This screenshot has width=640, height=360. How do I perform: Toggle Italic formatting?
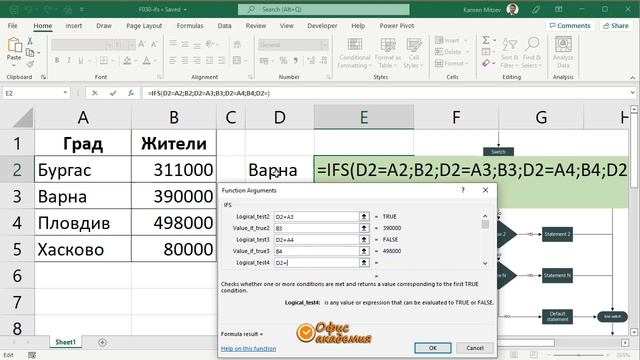tap(69, 60)
